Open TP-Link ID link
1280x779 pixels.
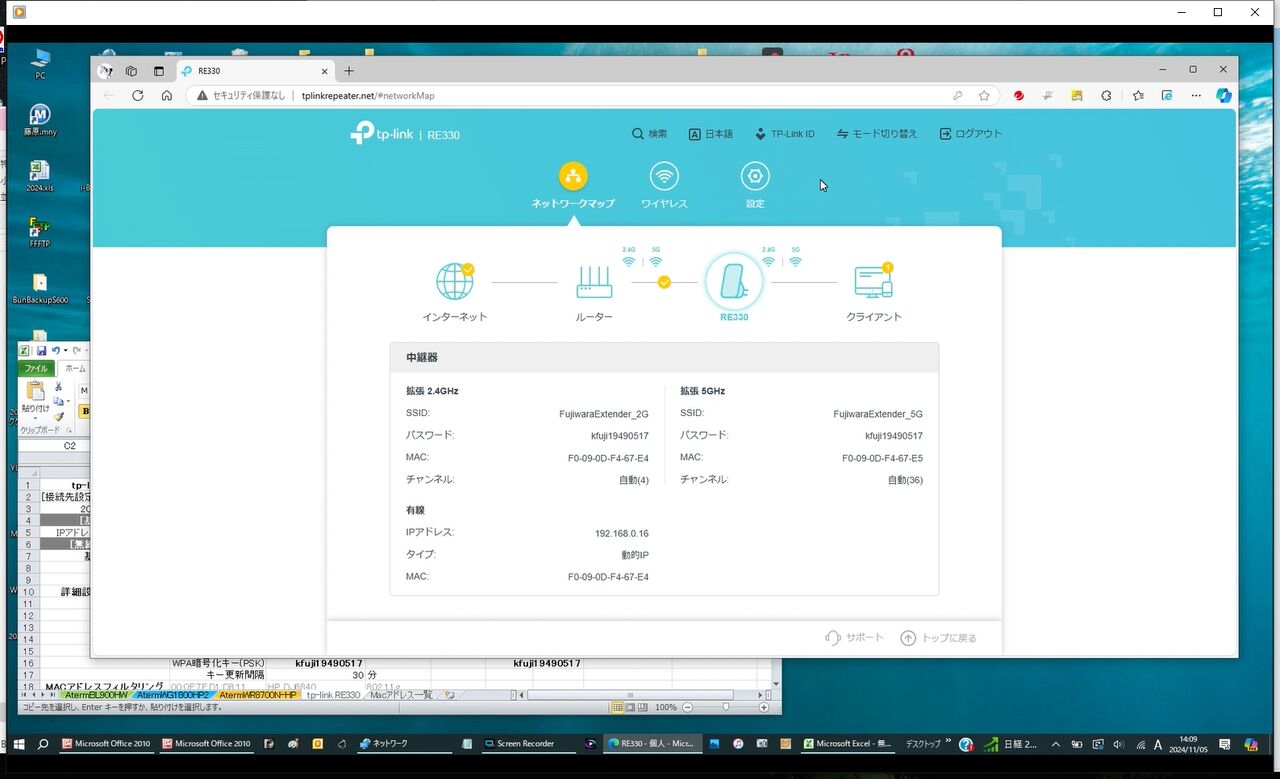click(x=784, y=134)
